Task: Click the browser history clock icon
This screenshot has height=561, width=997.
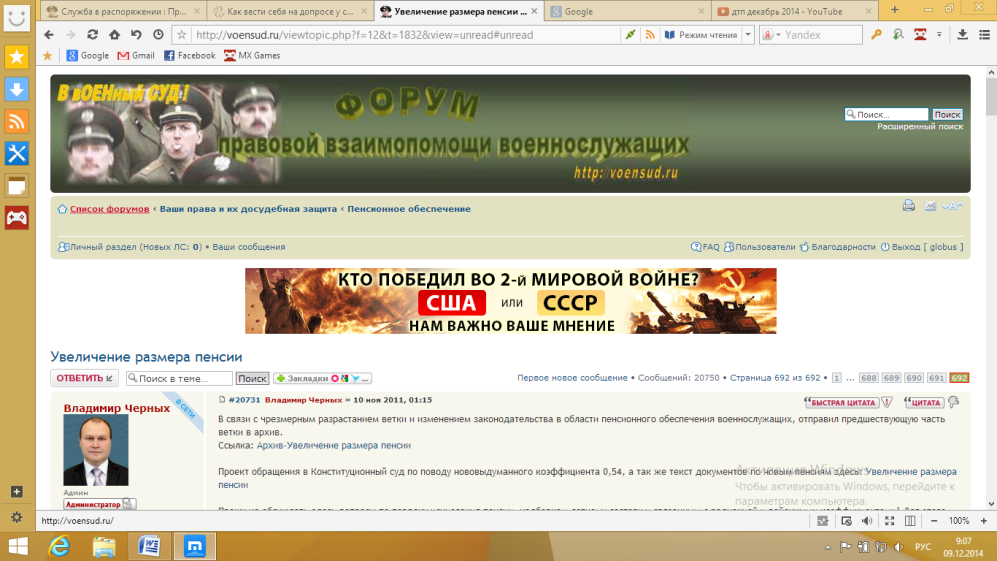Action: pyautogui.click(x=158, y=34)
